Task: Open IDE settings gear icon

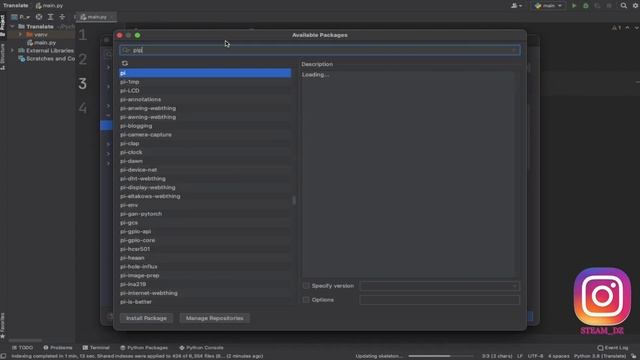Action: point(636,6)
